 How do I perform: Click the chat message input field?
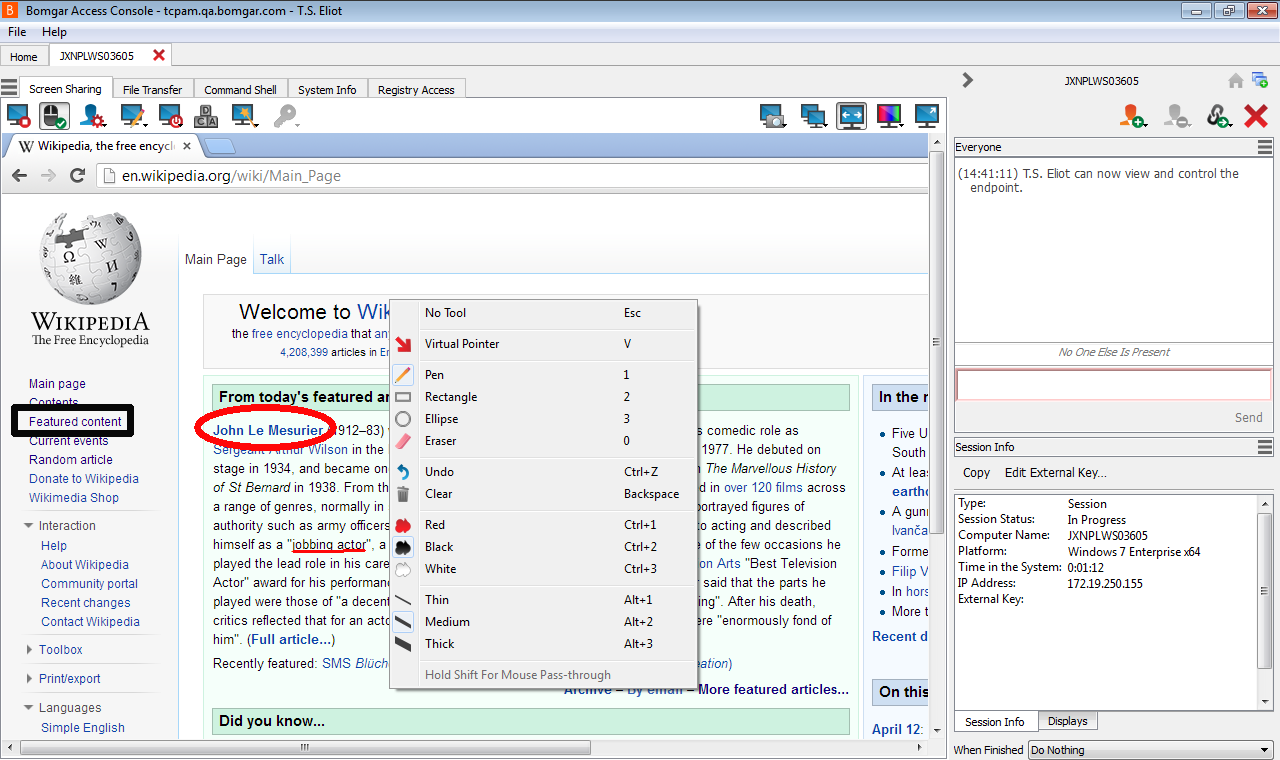click(1114, 385)
